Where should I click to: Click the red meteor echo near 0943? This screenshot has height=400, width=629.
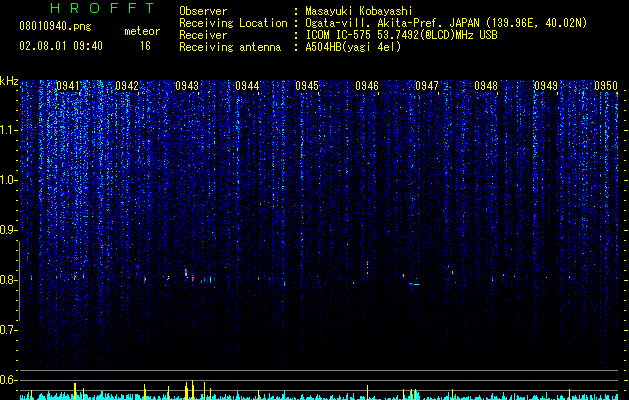pyautogui.click(x=186, y=272)
